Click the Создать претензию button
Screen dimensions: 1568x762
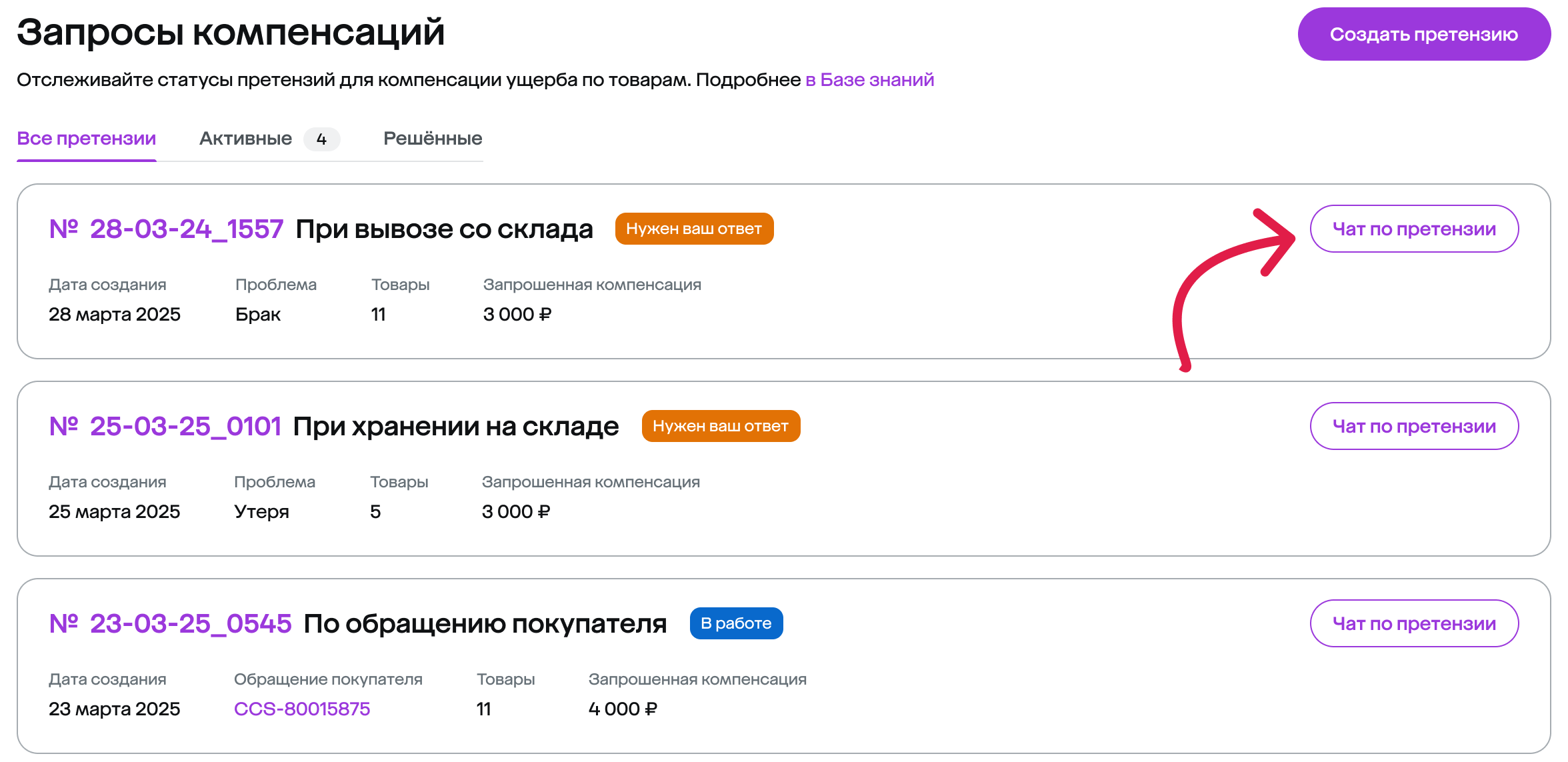point(1423,34)
